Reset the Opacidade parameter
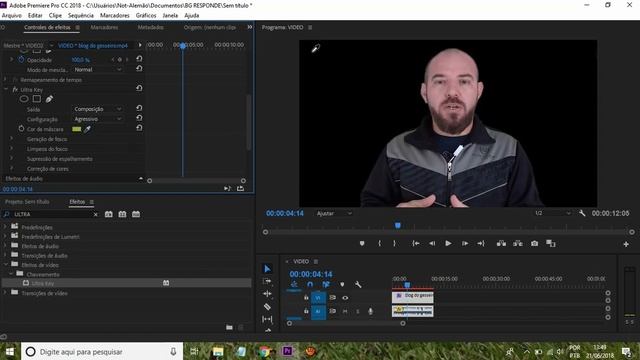 pyautogui.click(x=139, y=59)
